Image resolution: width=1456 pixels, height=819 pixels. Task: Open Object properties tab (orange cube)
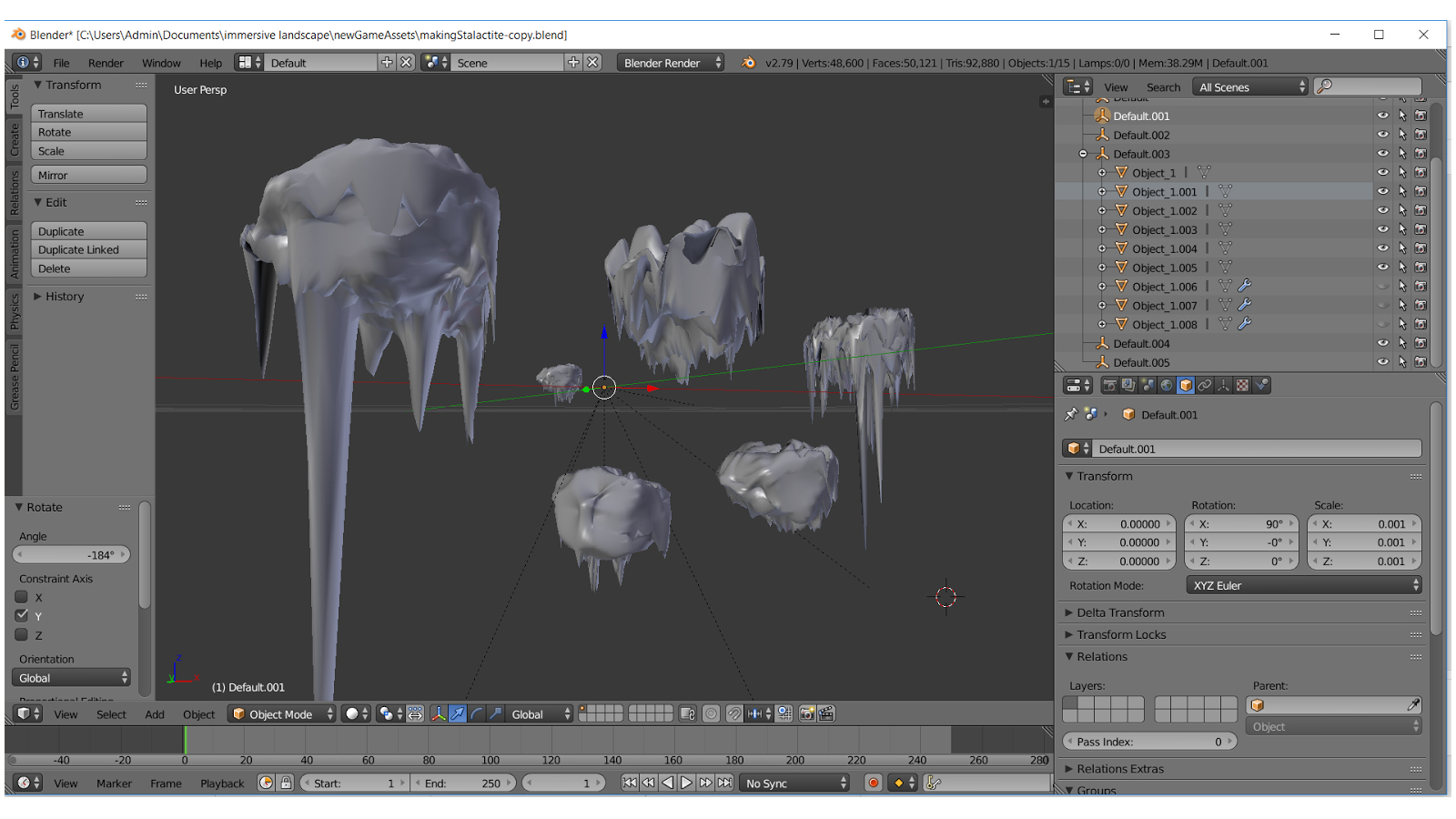point(1186,386)
